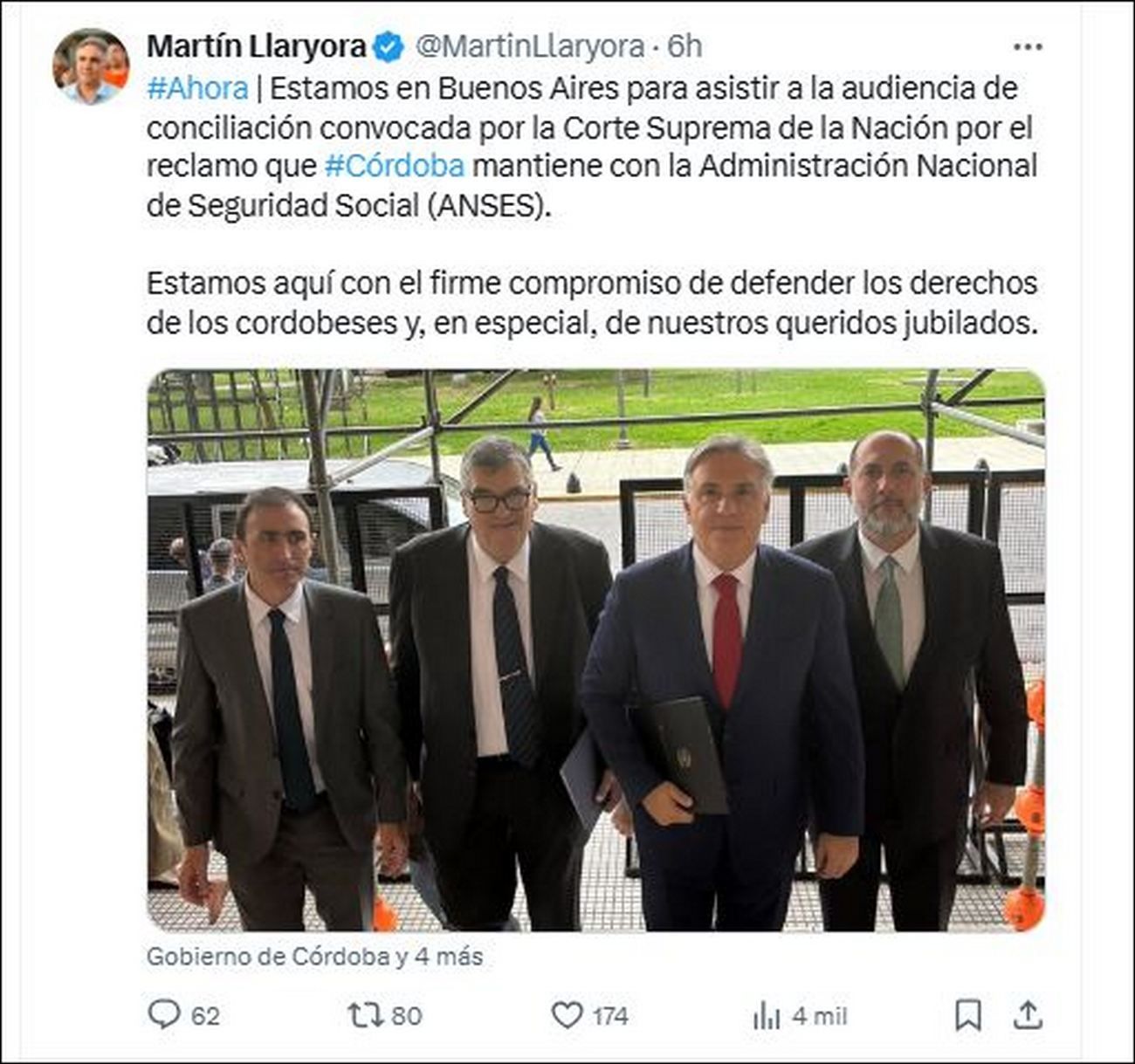Like the tweet with the heart icon

point(567,1014)
